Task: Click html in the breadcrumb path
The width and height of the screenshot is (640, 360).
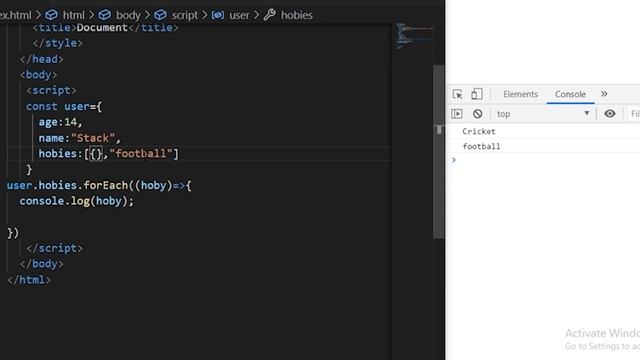Action: [73, 15]
